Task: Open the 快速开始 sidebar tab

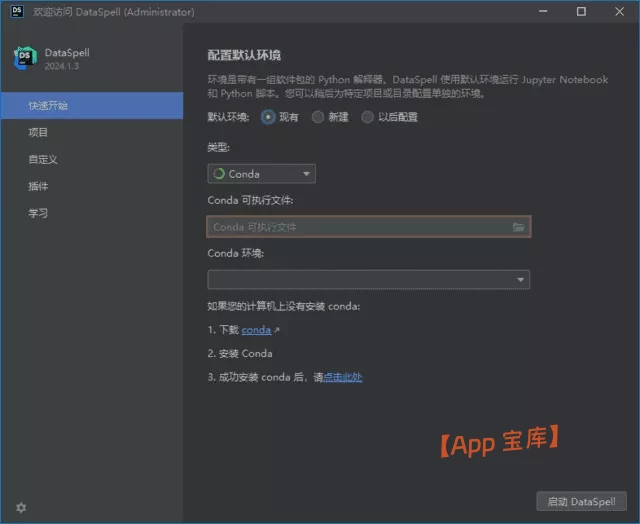Action: click(x=91, y=105)
